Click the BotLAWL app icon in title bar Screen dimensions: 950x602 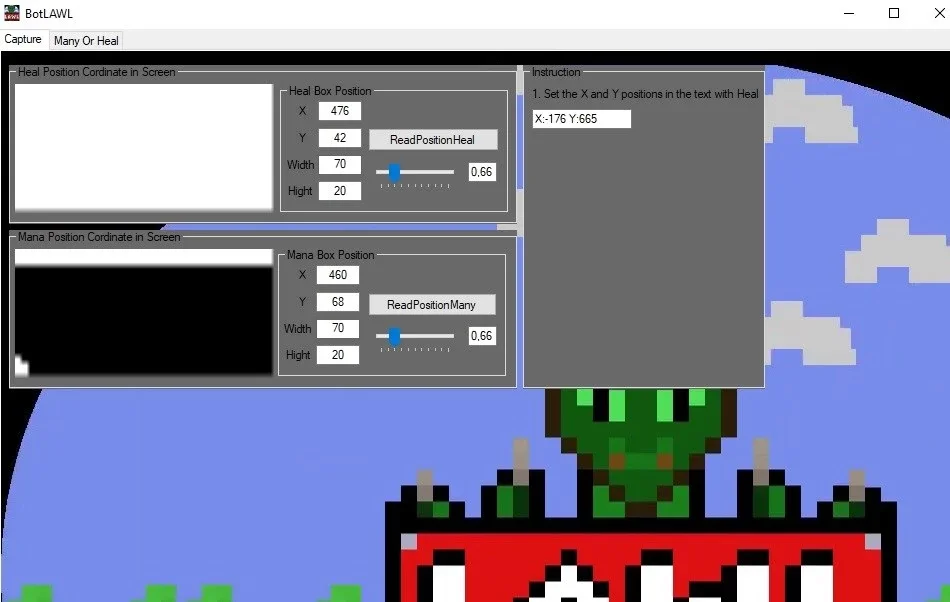coord(12,13)
